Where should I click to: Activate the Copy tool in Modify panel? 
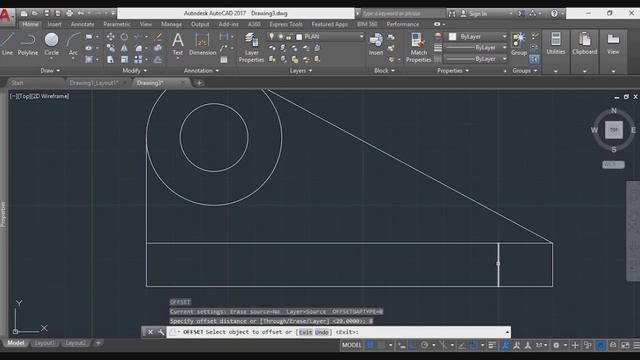tap(111, 48)
